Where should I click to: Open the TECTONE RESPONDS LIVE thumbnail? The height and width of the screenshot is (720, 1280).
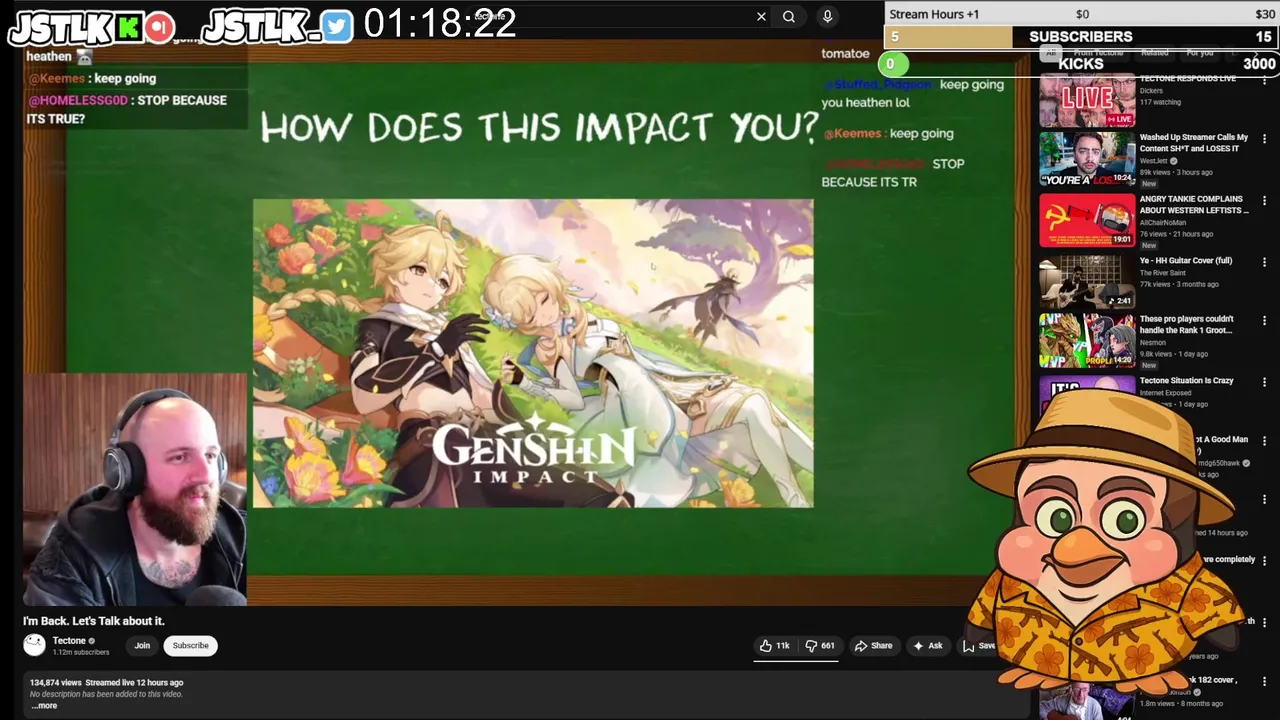[x=1087, y=100]
